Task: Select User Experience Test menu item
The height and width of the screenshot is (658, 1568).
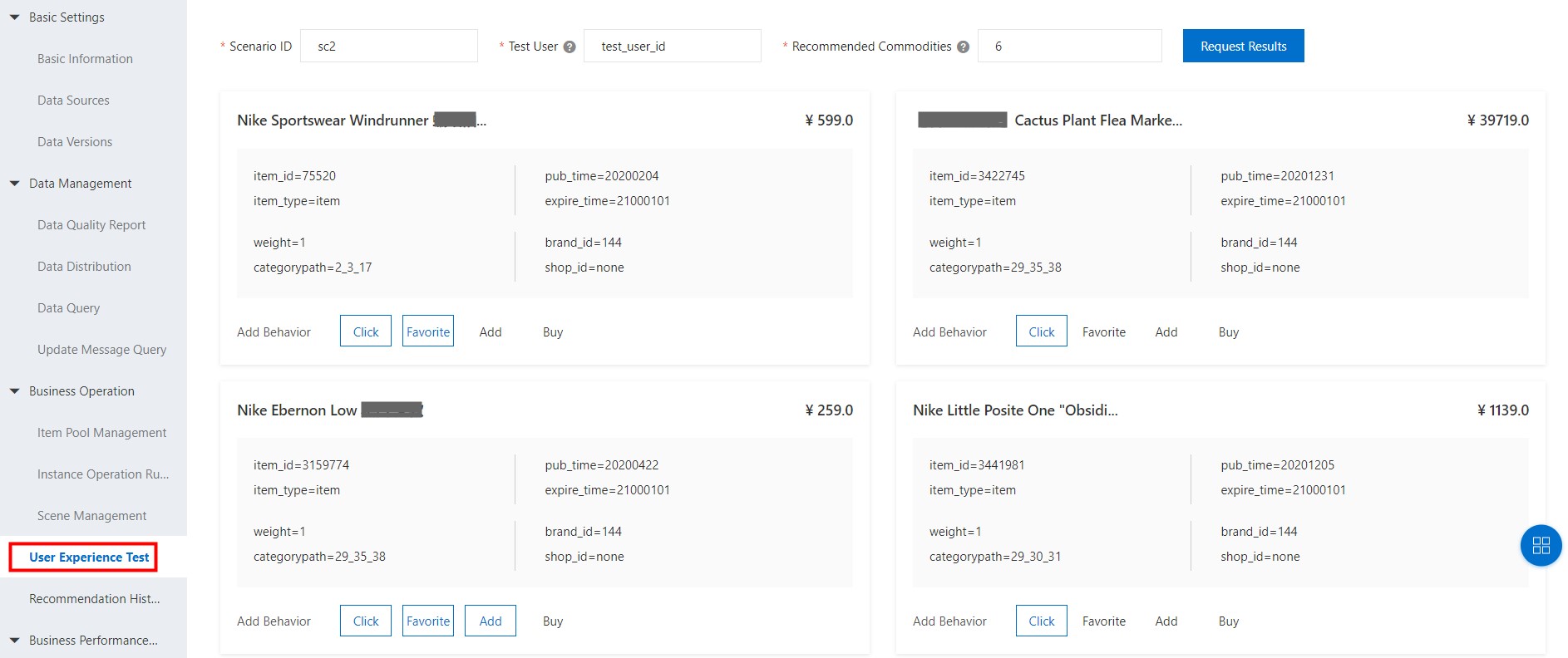Action: 89,557
